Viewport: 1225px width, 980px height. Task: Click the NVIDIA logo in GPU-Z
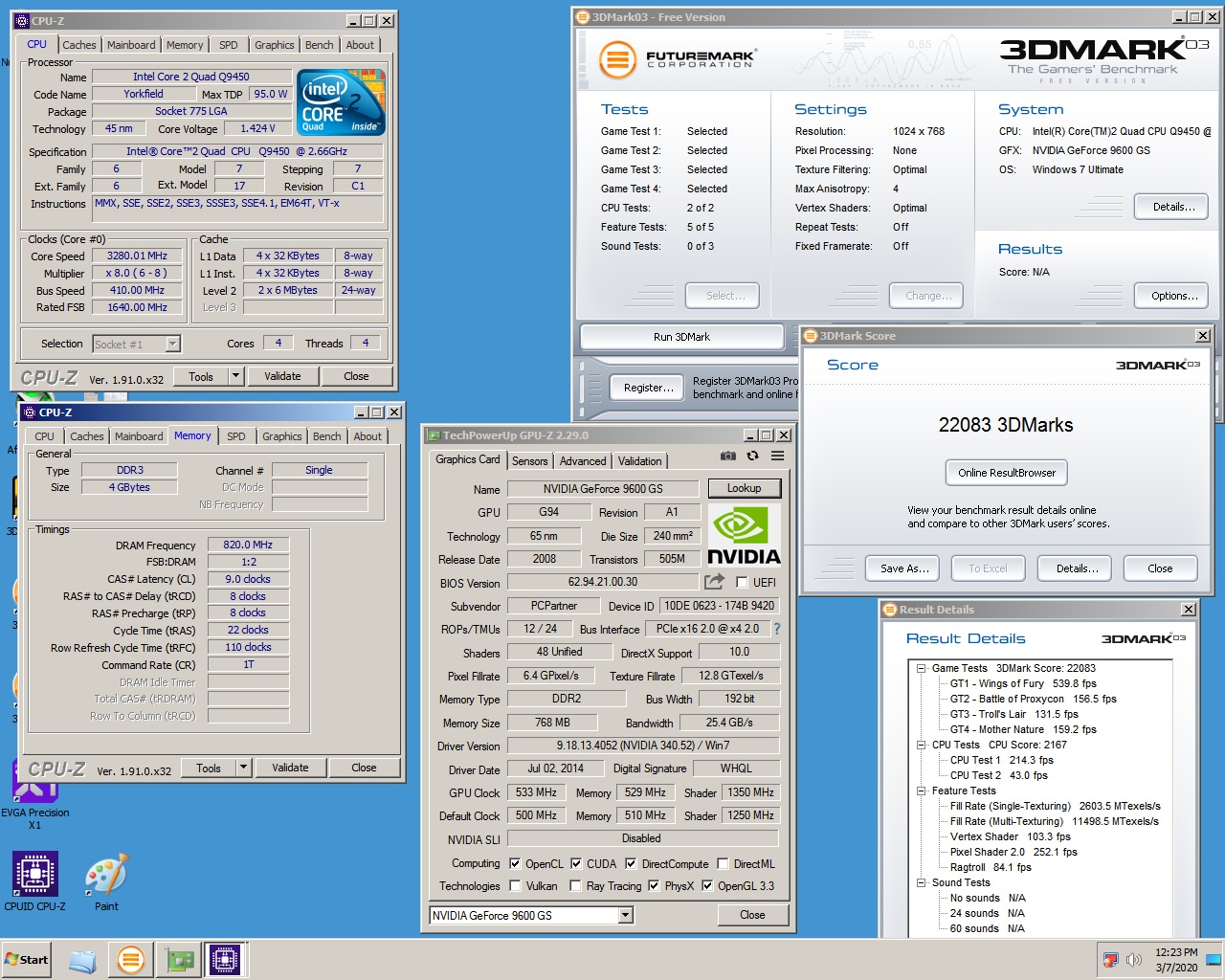pos(744,536)
